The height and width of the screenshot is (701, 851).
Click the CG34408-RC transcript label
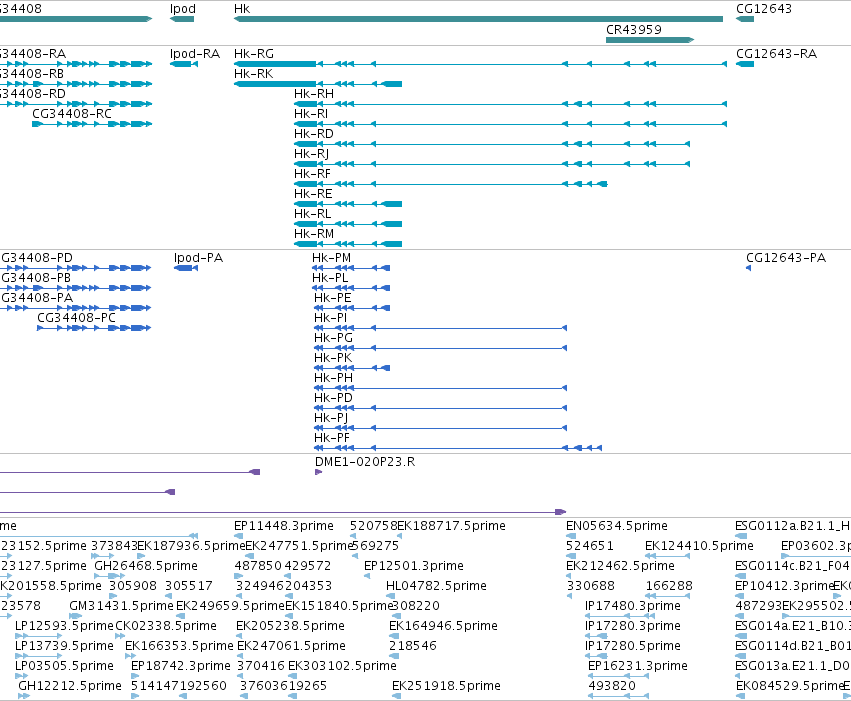72,114
